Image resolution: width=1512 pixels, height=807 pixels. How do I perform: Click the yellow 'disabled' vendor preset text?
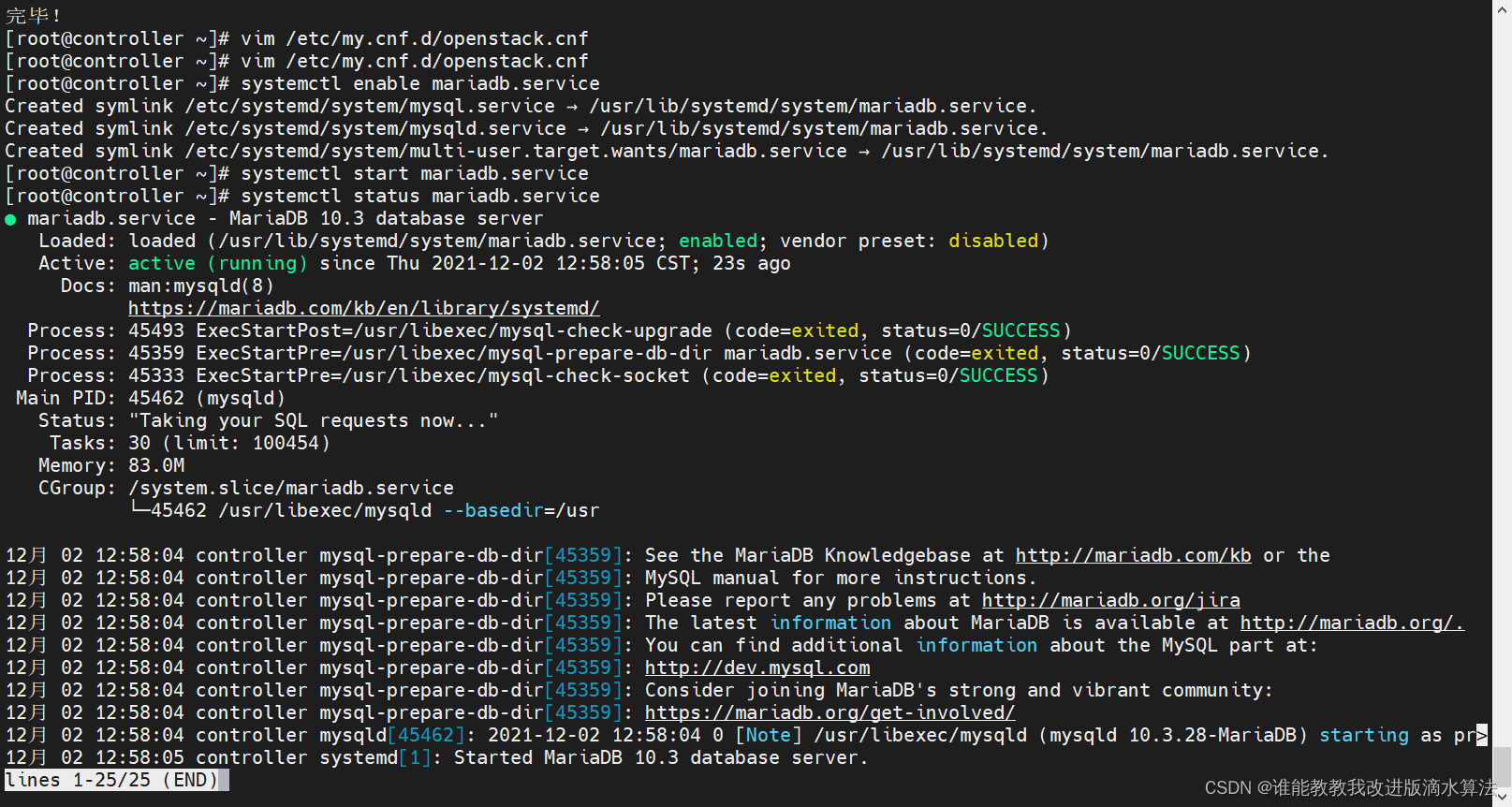(993, 241)
